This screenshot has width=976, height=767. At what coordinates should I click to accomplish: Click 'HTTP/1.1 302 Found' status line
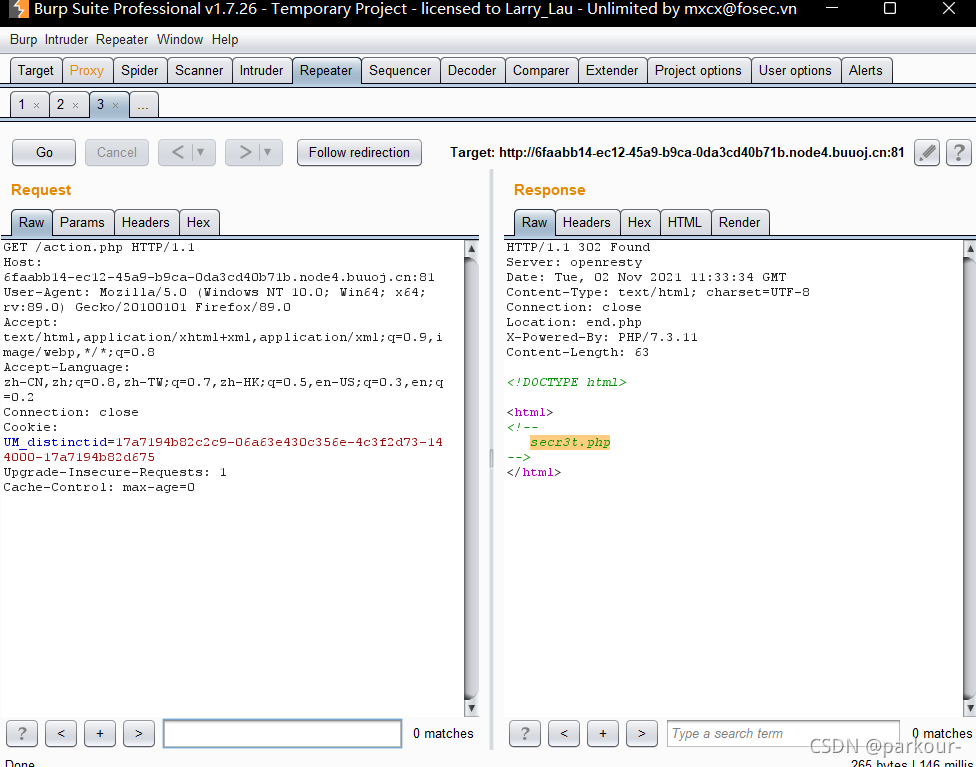click(578, 247)
